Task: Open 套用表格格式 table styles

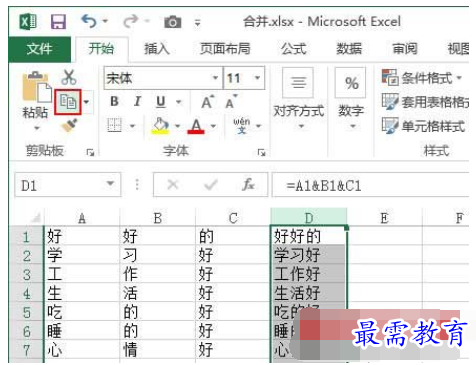Action: 425,102
